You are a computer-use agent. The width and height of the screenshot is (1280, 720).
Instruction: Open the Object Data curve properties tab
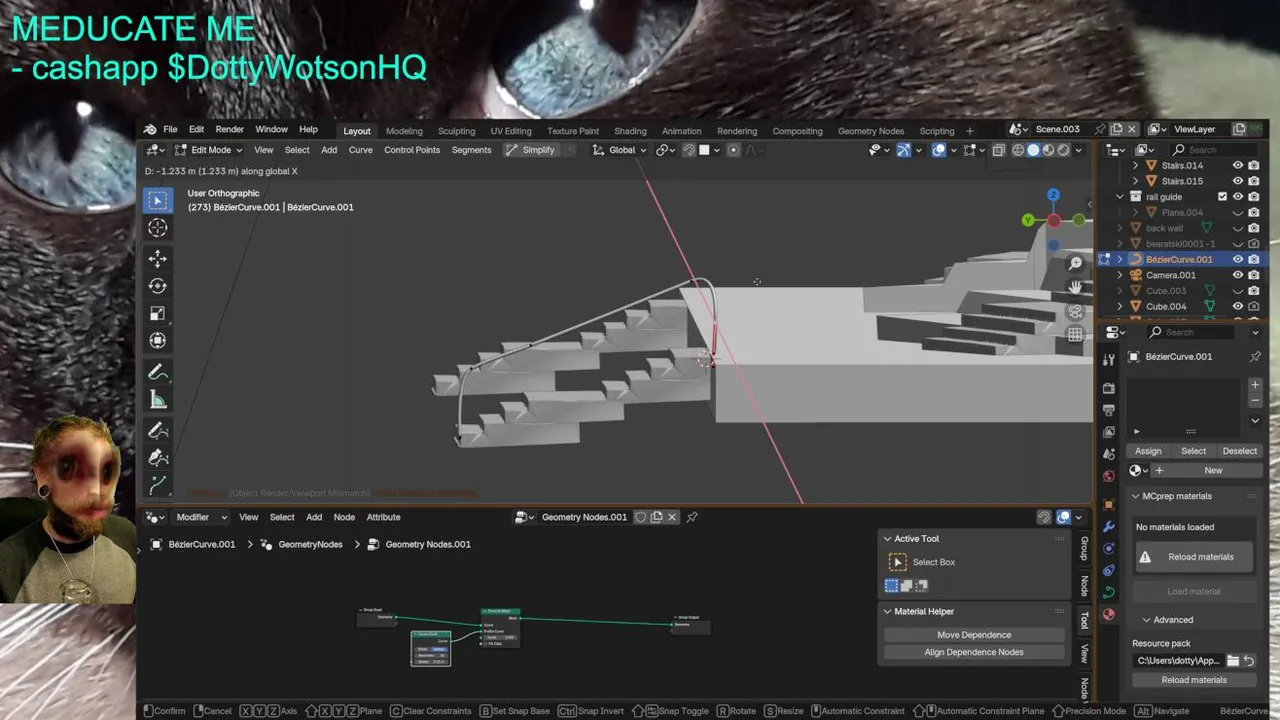click(1108, 592)
